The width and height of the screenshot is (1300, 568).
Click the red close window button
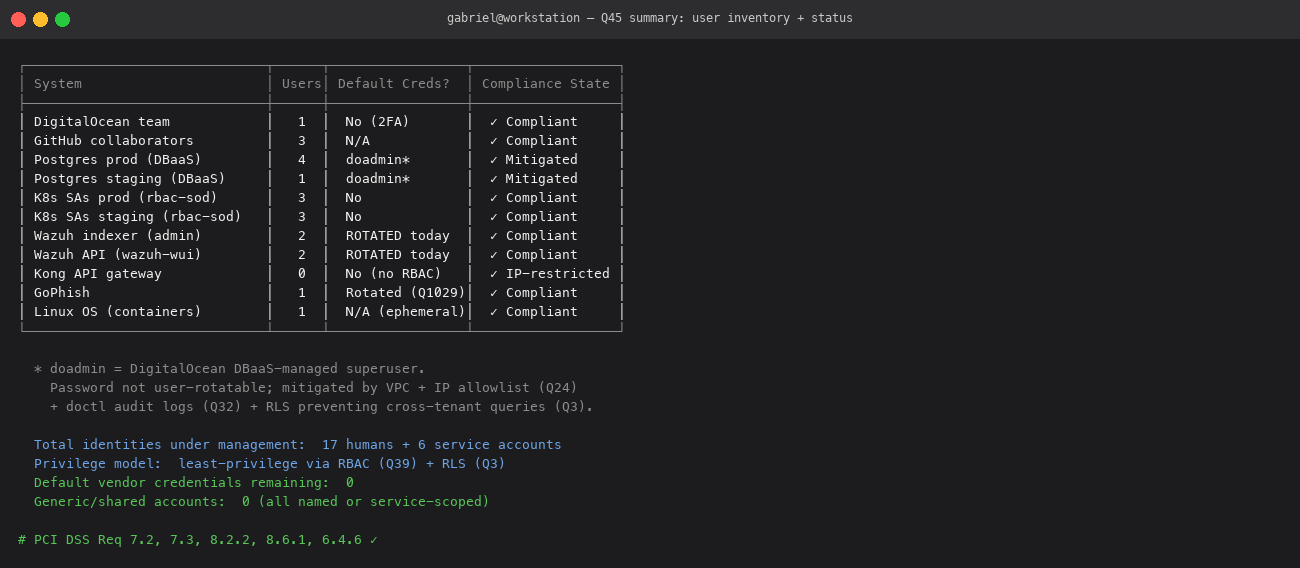coord(18,19)
